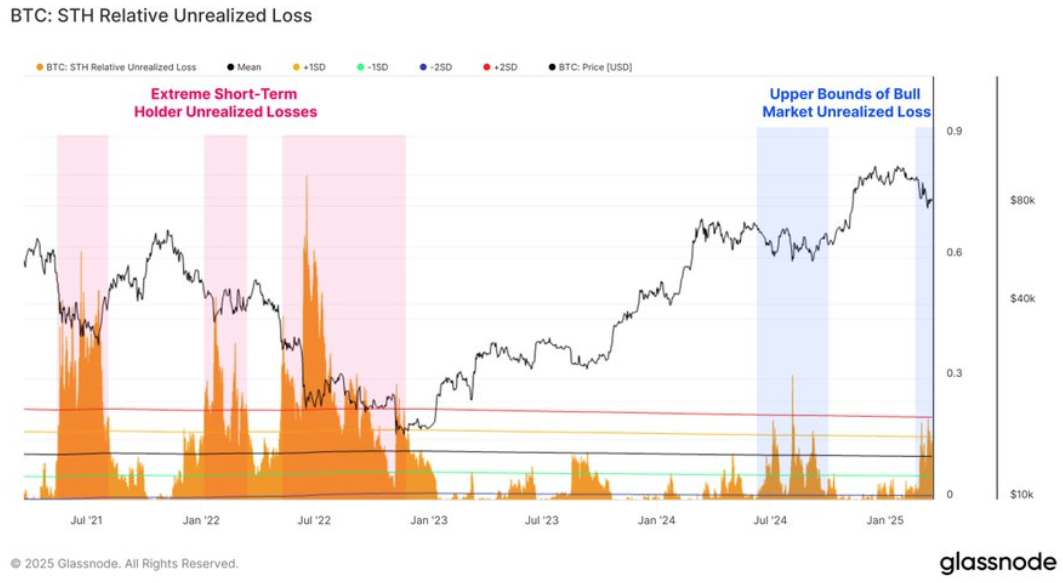The width and height of the screenshot is (1063, 583).
Task: Click the 0.9 left y-axis value
Action: 955,131
